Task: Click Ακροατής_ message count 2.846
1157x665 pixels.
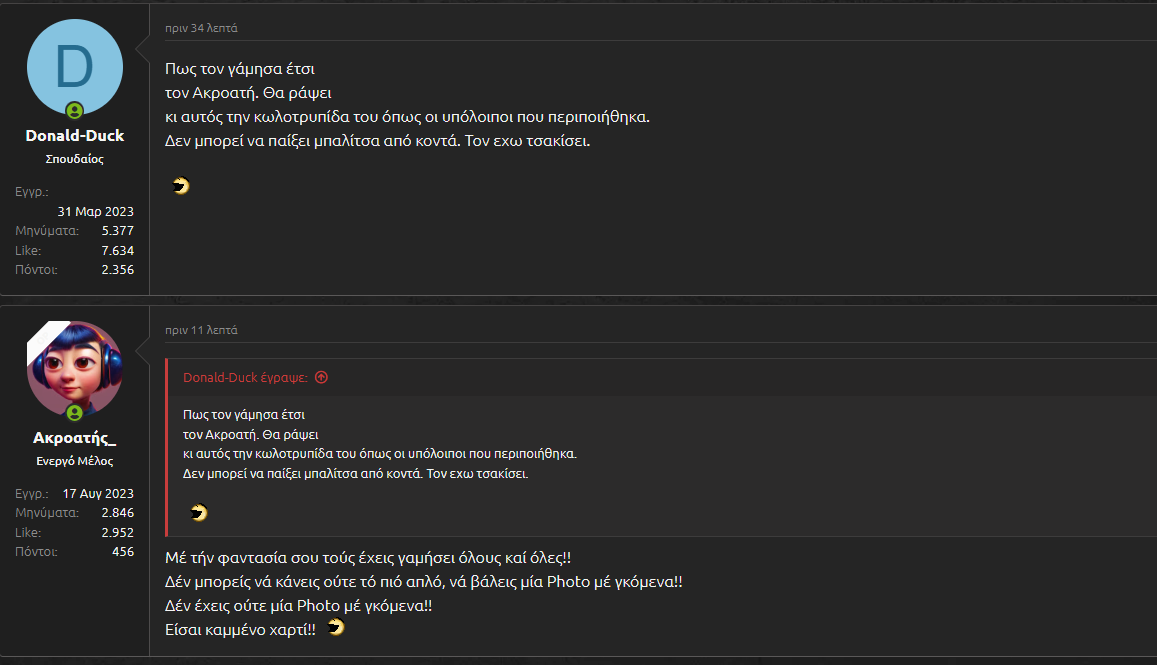Action: coord(117,513)
